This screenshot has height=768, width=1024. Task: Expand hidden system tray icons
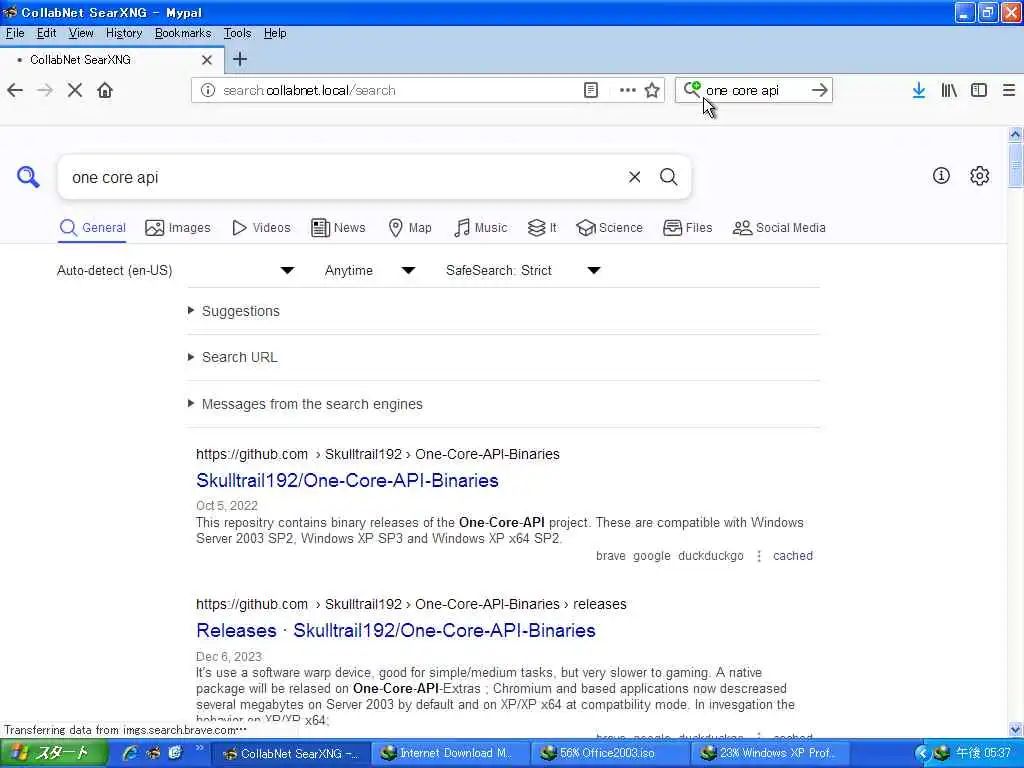921,753
